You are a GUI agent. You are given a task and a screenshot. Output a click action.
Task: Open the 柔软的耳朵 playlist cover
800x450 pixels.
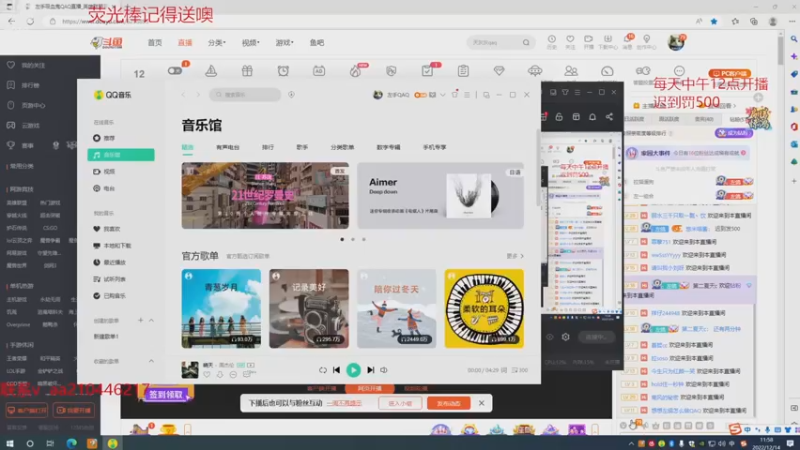484,309
